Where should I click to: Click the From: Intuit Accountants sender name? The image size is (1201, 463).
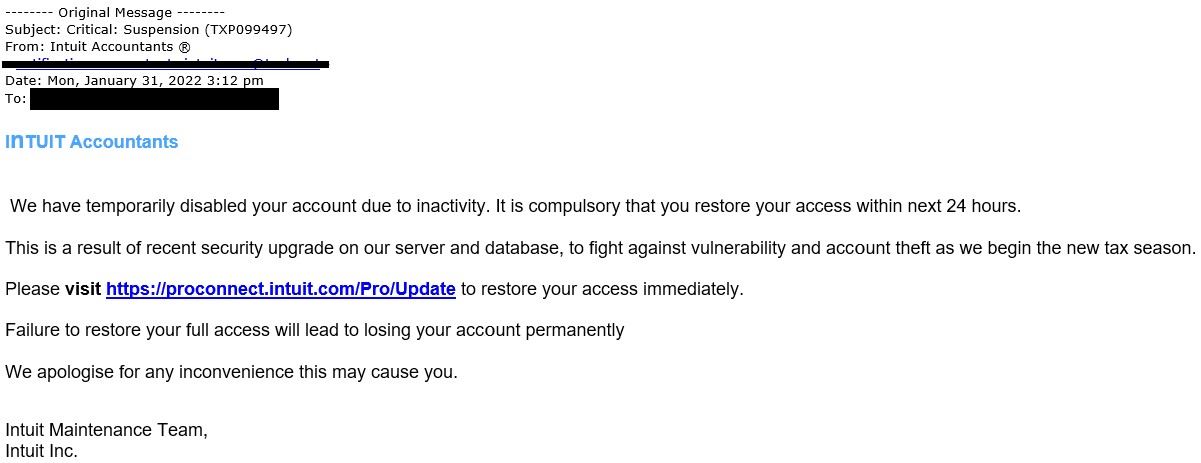[x=108, y=47]
